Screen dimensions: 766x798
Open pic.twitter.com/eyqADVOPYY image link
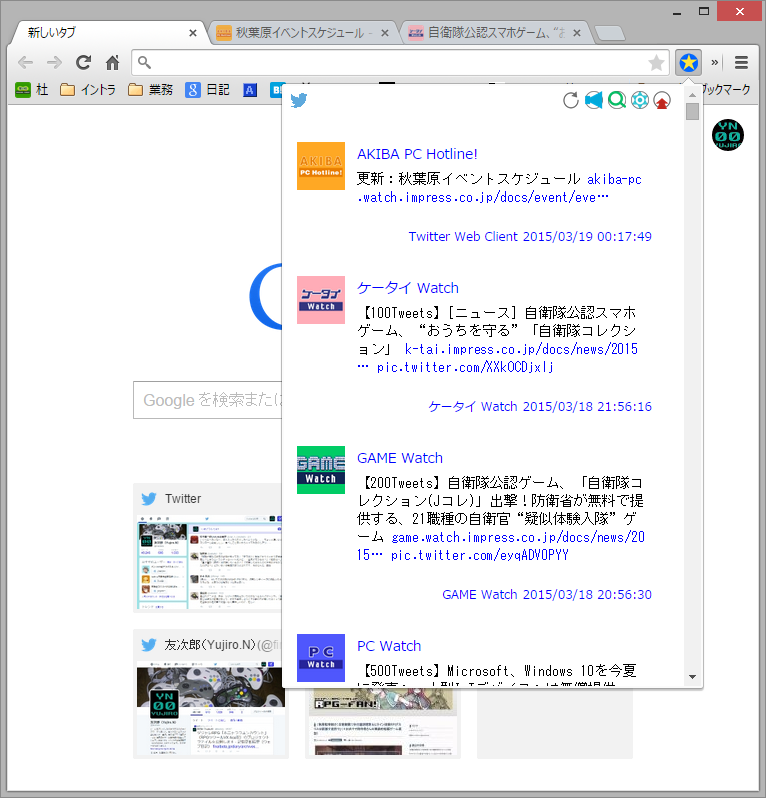click(479, 555)
